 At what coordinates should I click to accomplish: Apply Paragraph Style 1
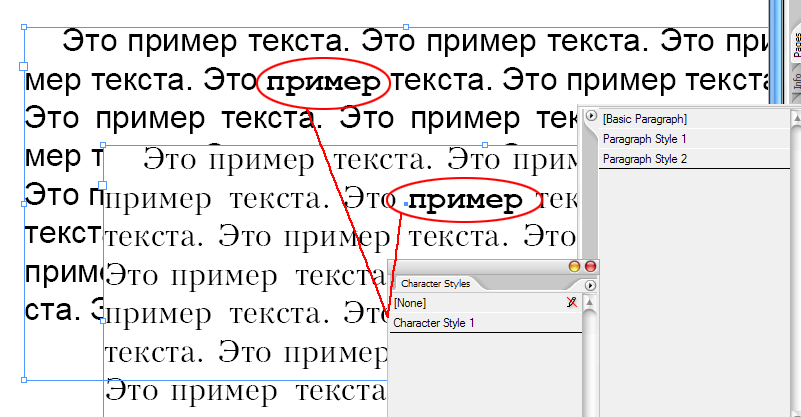click(694, 139)
